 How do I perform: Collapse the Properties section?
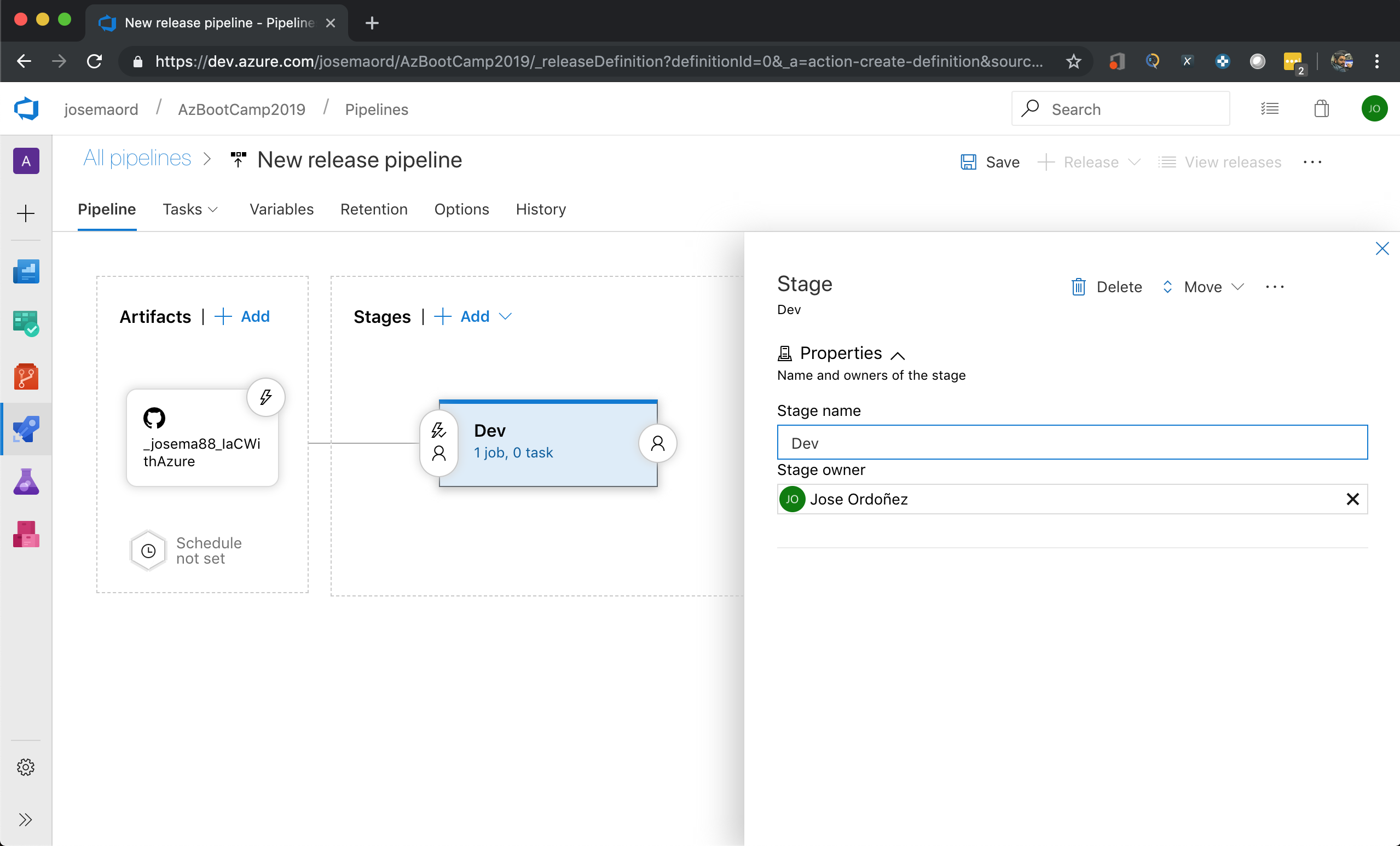898,355
